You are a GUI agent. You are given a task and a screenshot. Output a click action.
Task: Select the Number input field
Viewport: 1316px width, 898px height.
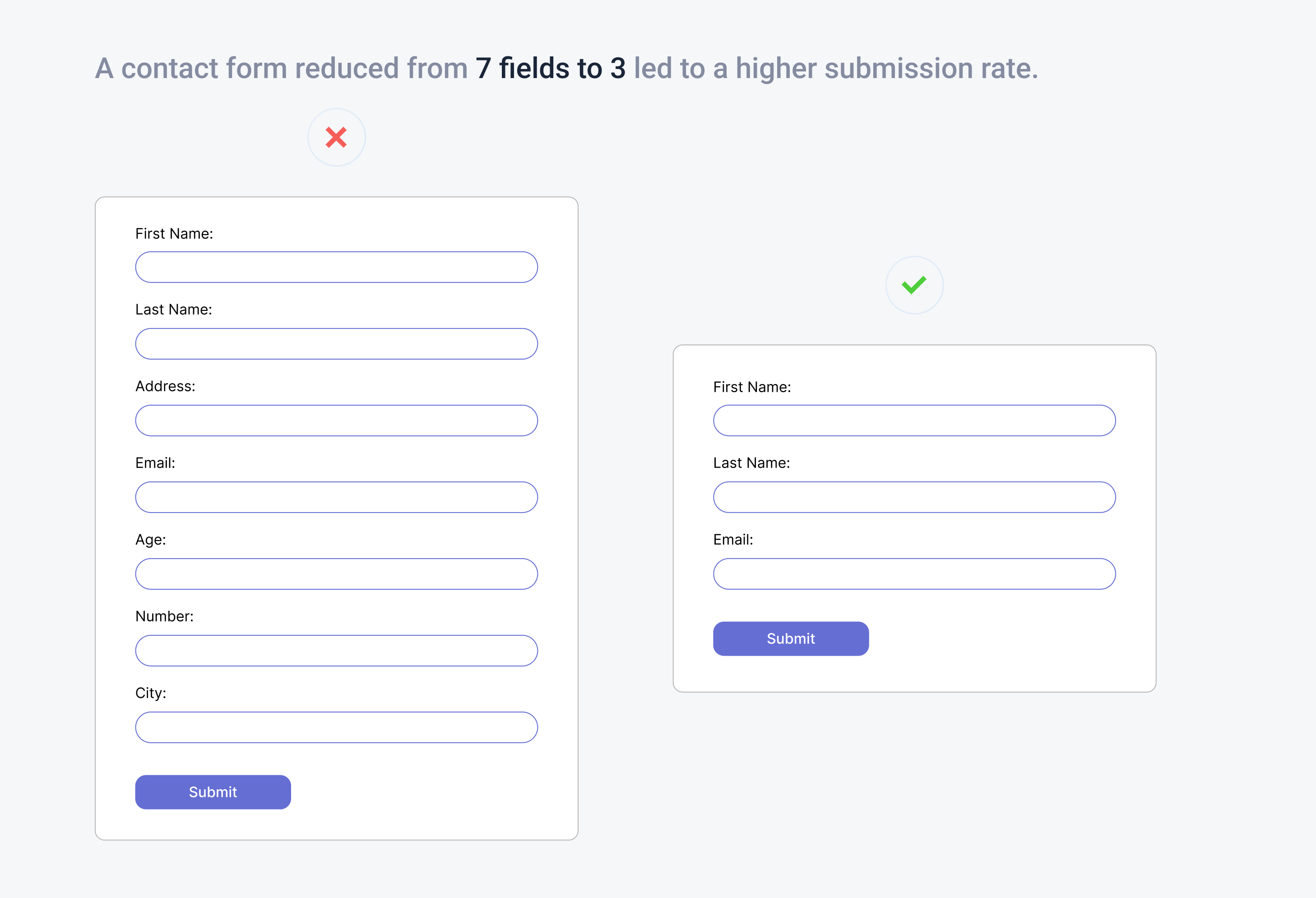[336, 651]
